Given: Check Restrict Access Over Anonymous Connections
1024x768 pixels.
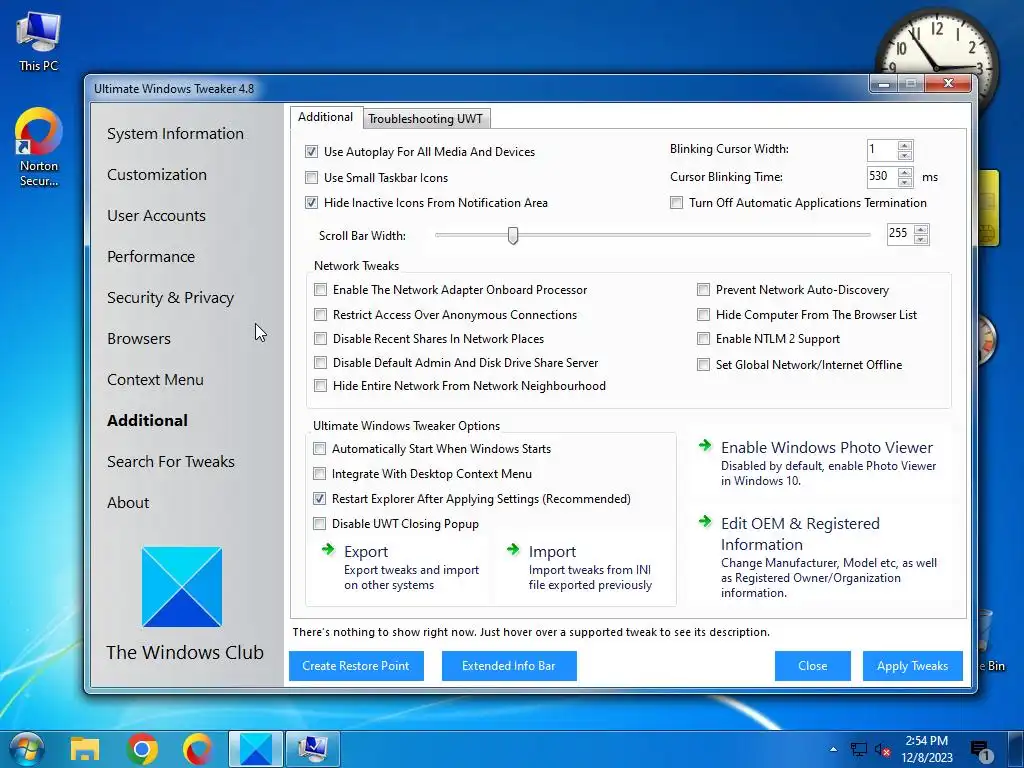Looking at the screenshot, I should pos(321,315).
